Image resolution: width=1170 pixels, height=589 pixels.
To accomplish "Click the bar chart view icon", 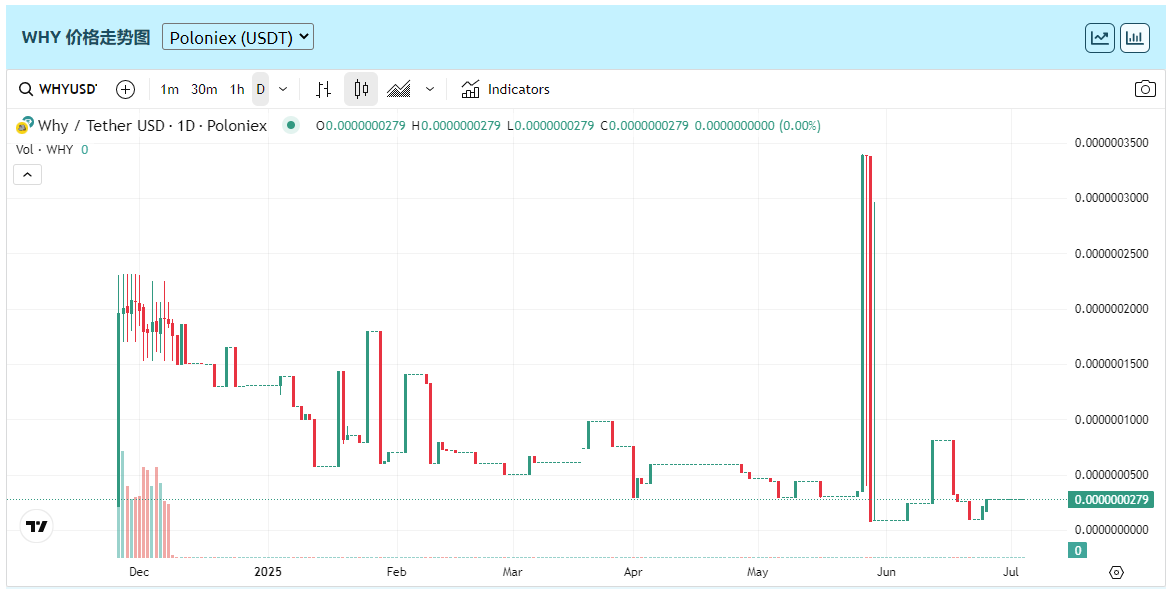I will (1135, 38).
